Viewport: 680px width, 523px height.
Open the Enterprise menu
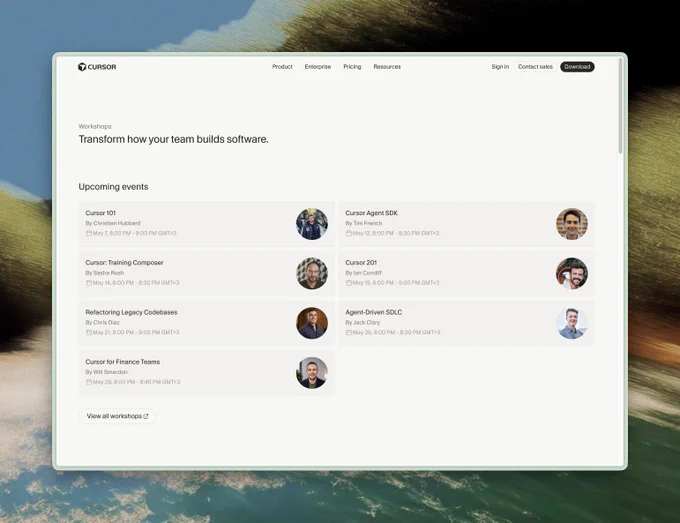point(318,67)
